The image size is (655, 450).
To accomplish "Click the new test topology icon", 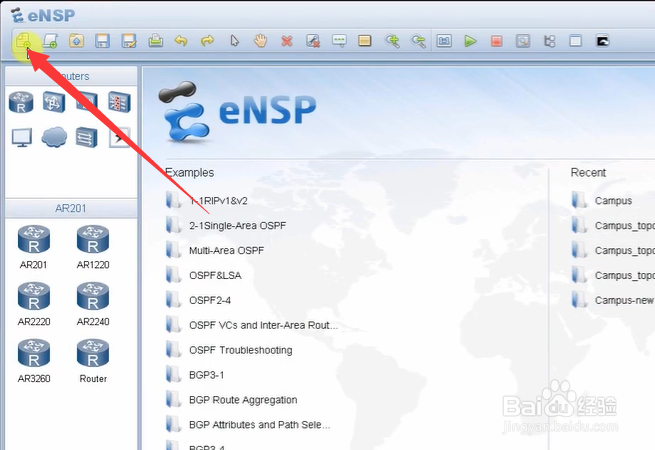I will click(50, 41).
